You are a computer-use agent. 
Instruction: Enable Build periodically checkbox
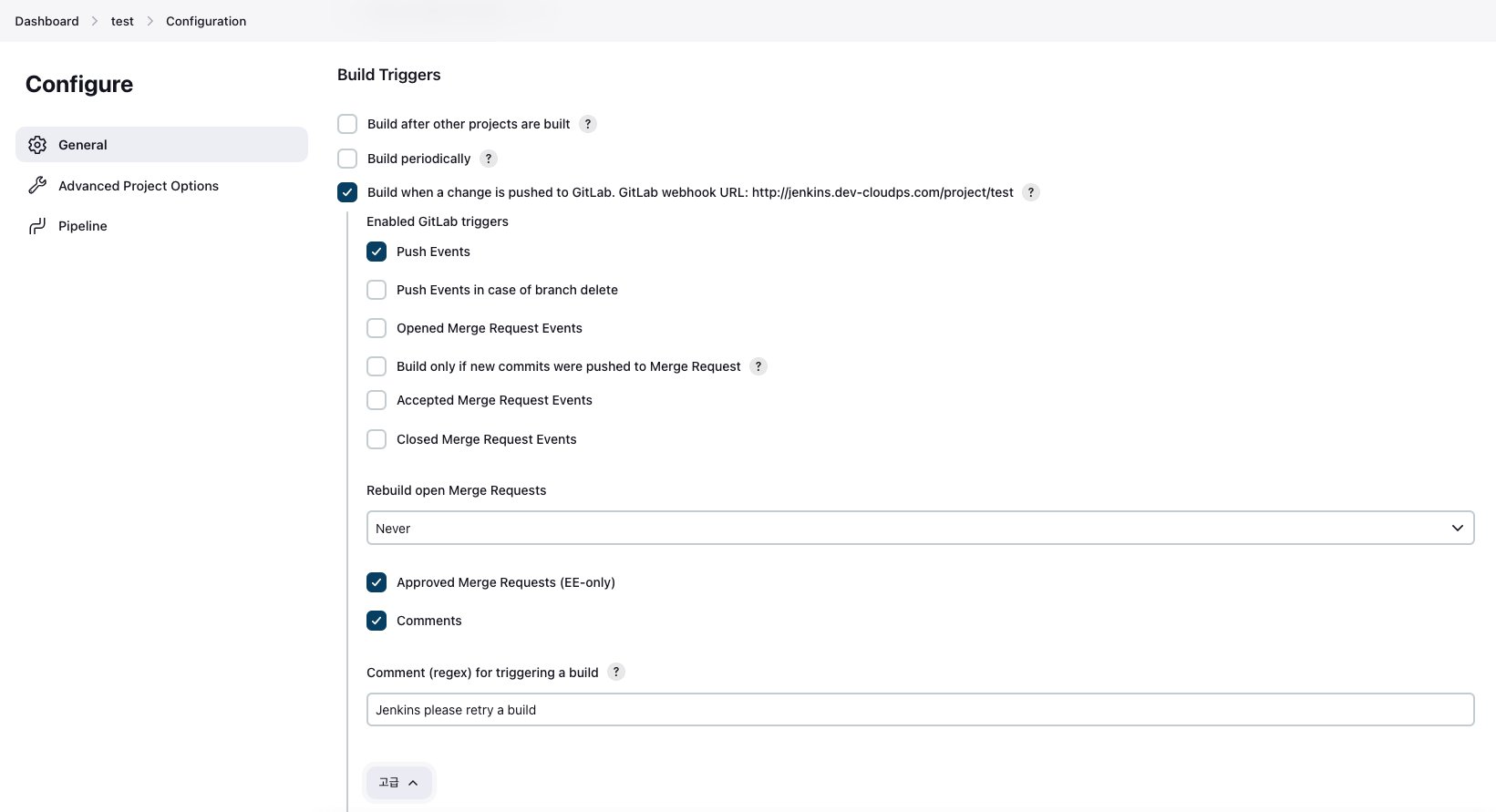pos(347,159)
